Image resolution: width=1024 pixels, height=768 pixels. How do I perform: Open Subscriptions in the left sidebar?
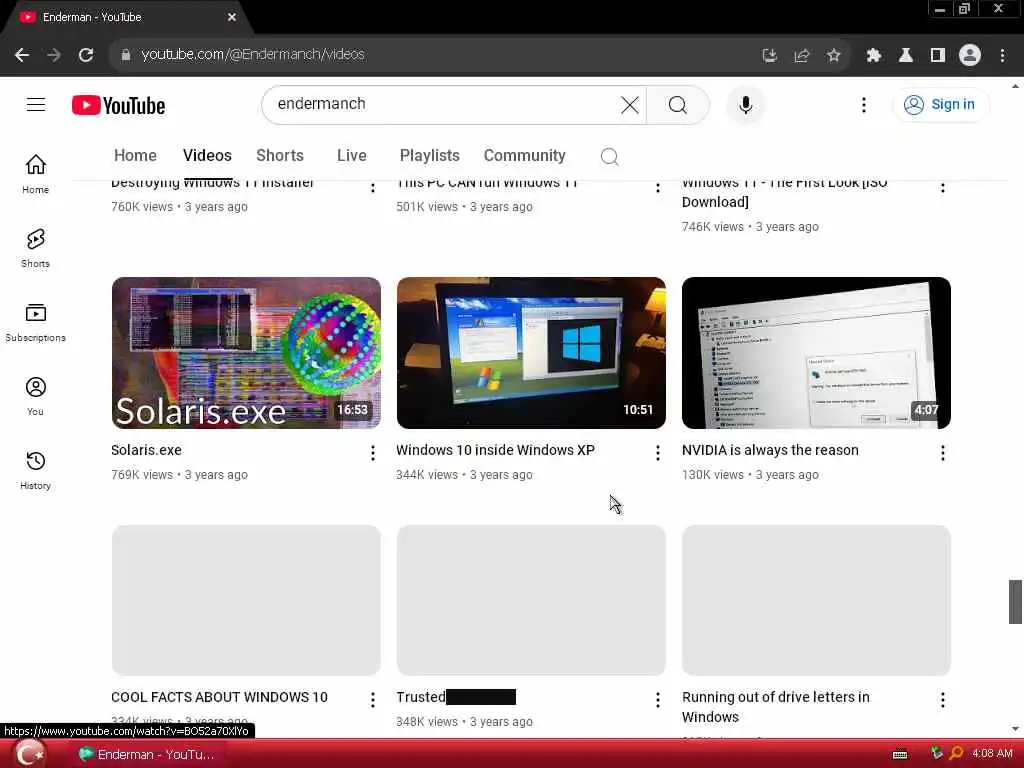(35, 323)
